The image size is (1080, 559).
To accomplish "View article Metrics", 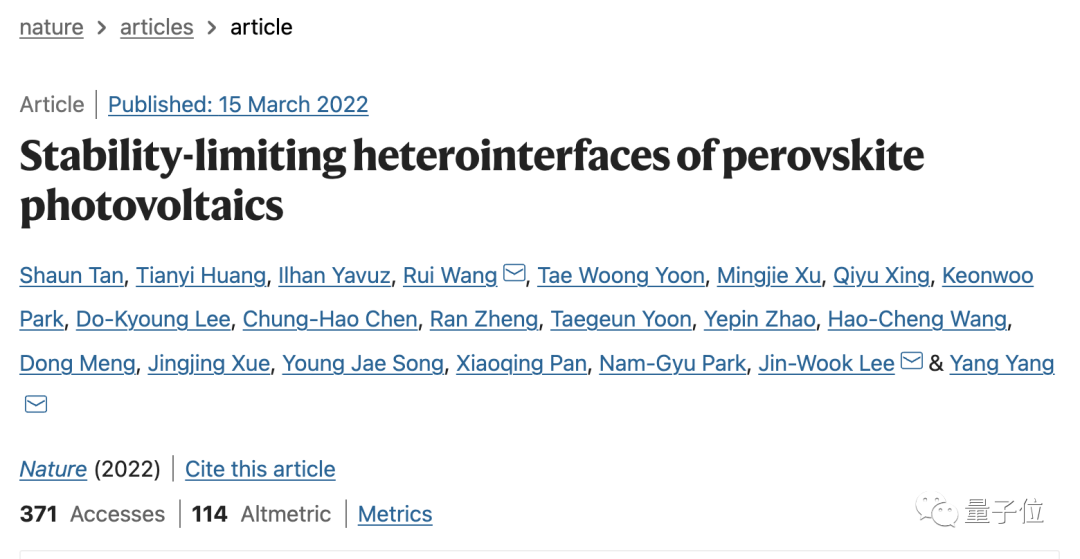I will pos(395,514).
